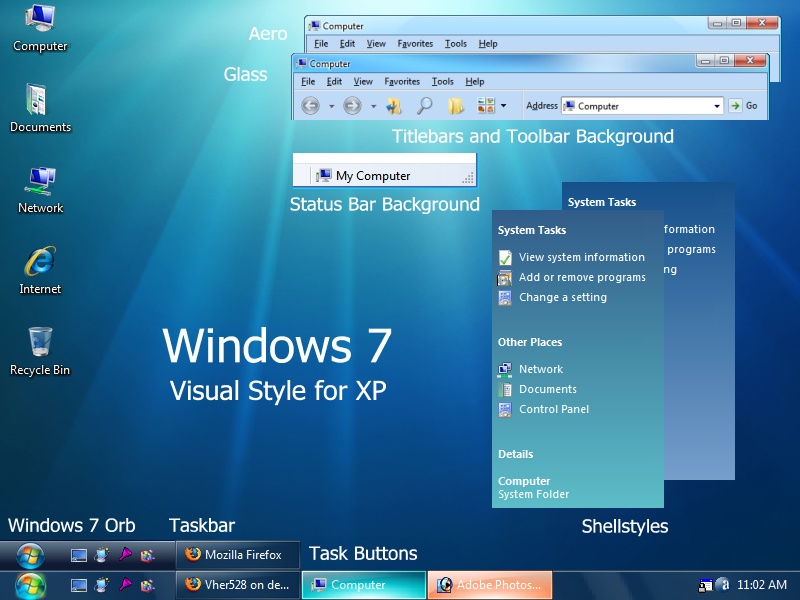800x600 pixels.
Task: Open Tools menu in Aero window
Action: coord(456,44)
